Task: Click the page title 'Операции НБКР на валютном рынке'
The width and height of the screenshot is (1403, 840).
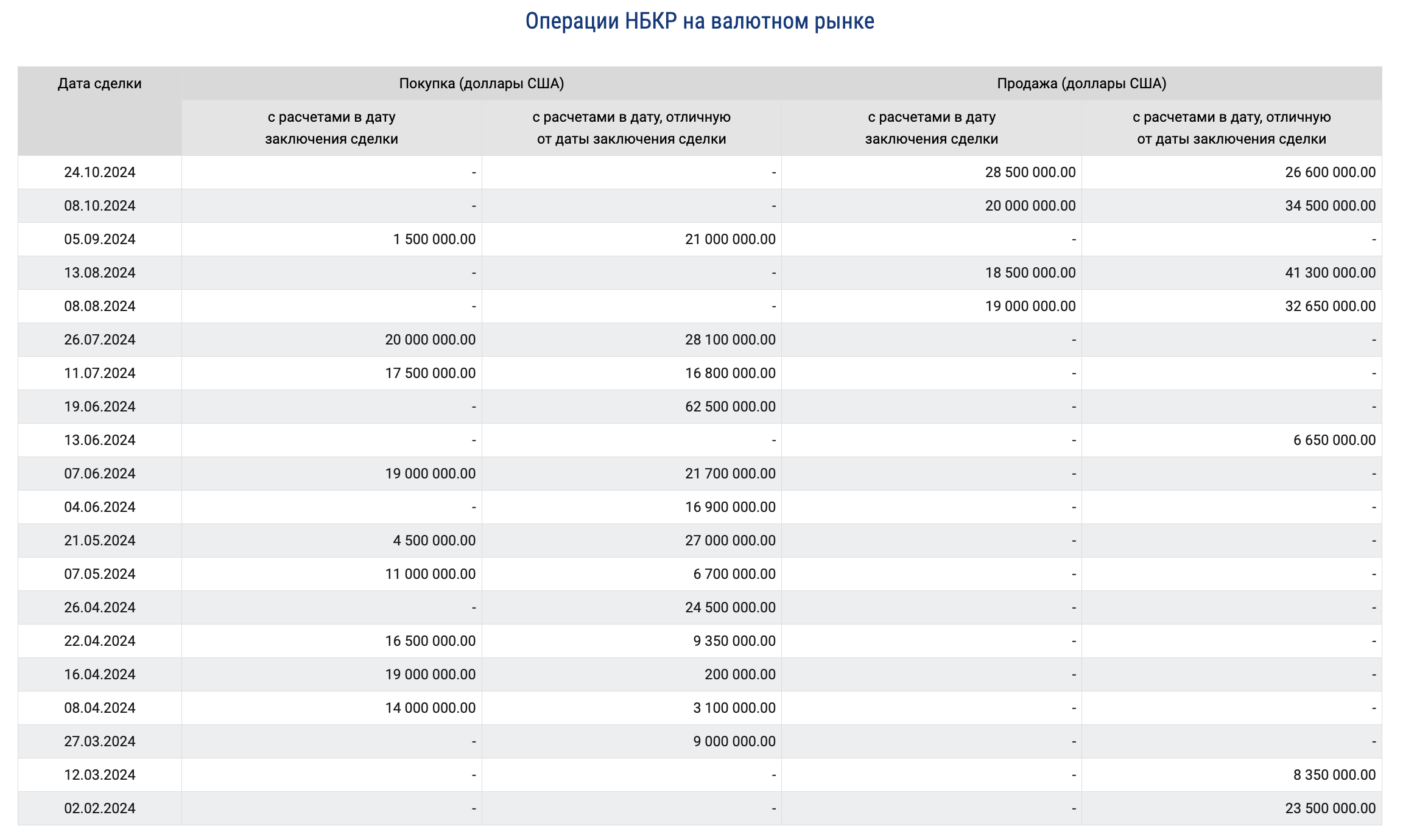Action: (x=700, y=22)
